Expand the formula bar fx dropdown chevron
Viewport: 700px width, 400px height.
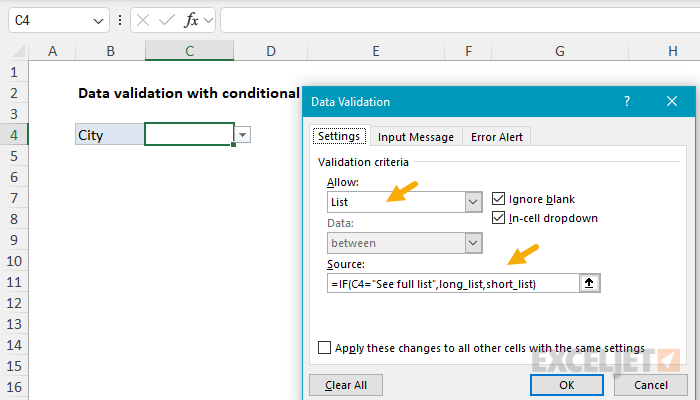(208, 20)
